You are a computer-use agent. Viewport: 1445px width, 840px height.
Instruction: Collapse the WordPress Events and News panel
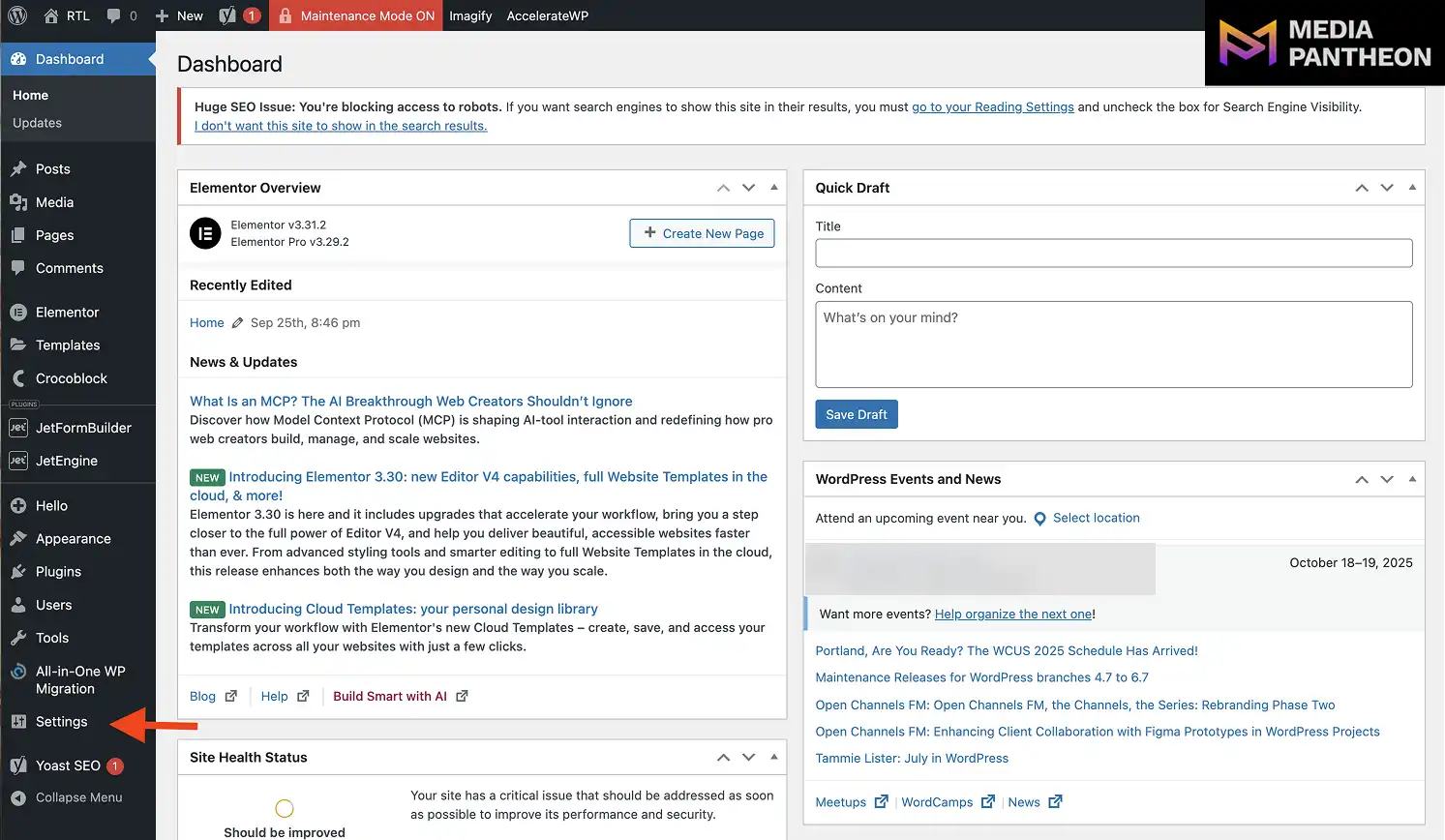(x=1412, y=478)
